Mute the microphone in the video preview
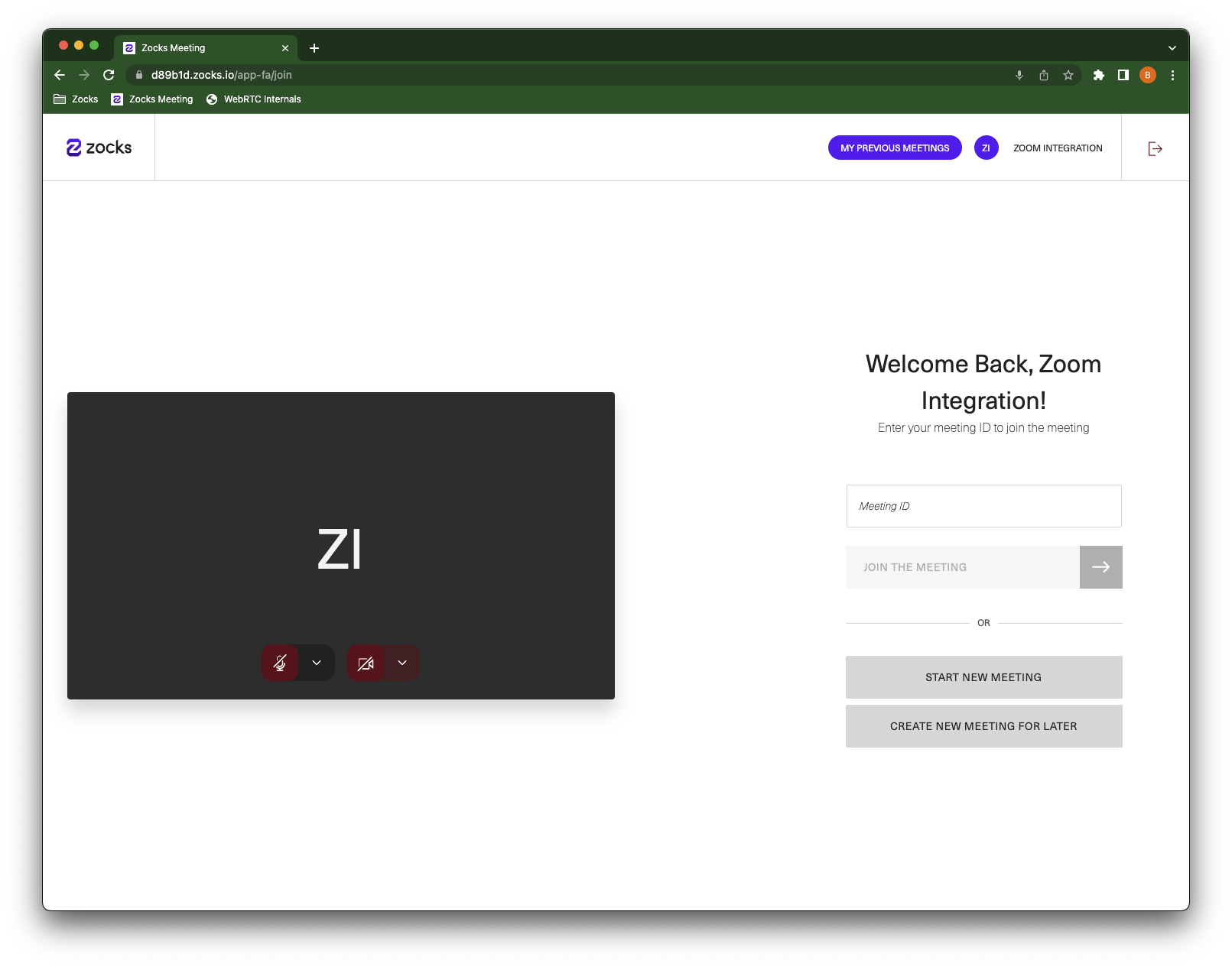Viewport: 1232px width, 967px height. [280, 663]
